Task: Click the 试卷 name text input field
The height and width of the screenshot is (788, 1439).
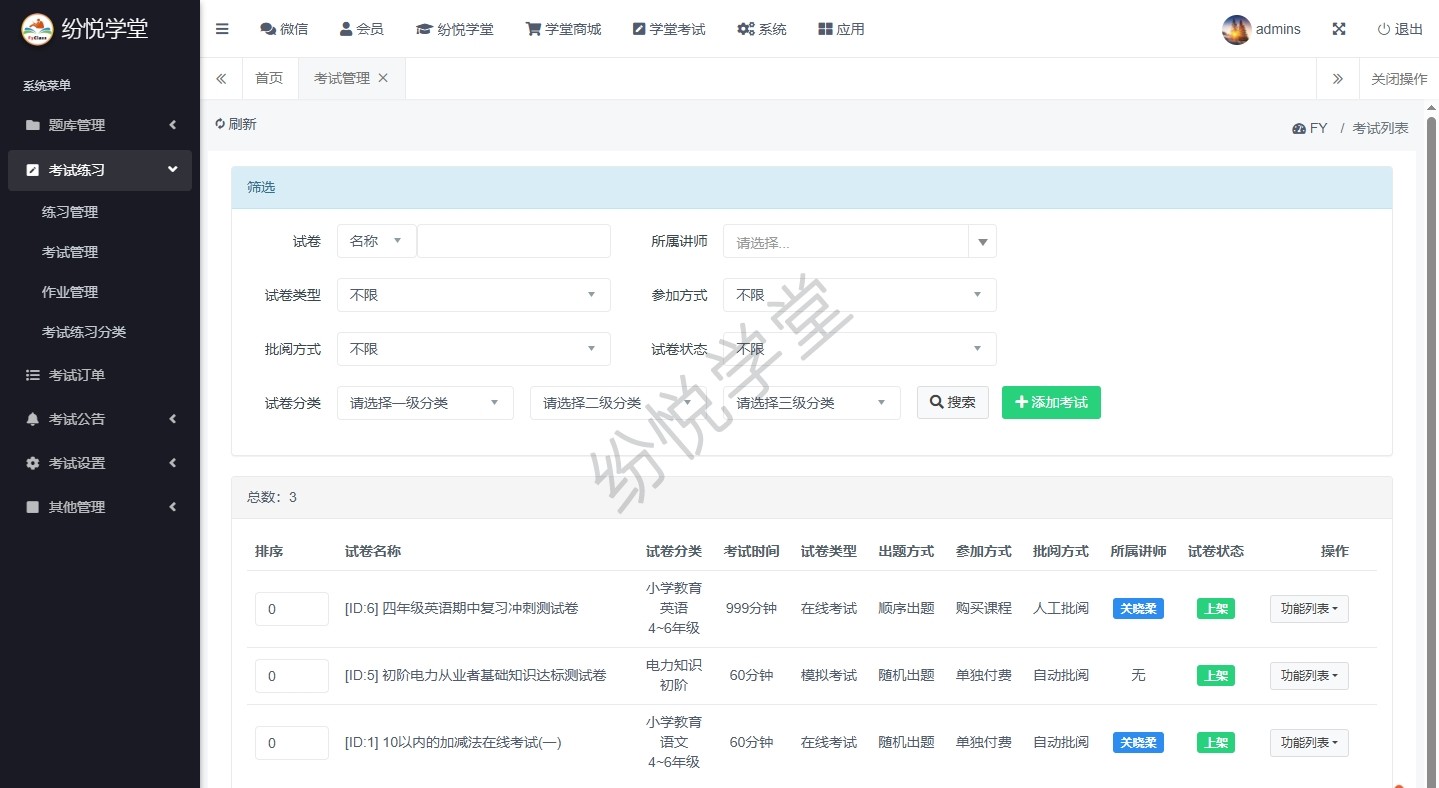Action: pyautogui.click(x=513, y=241)
